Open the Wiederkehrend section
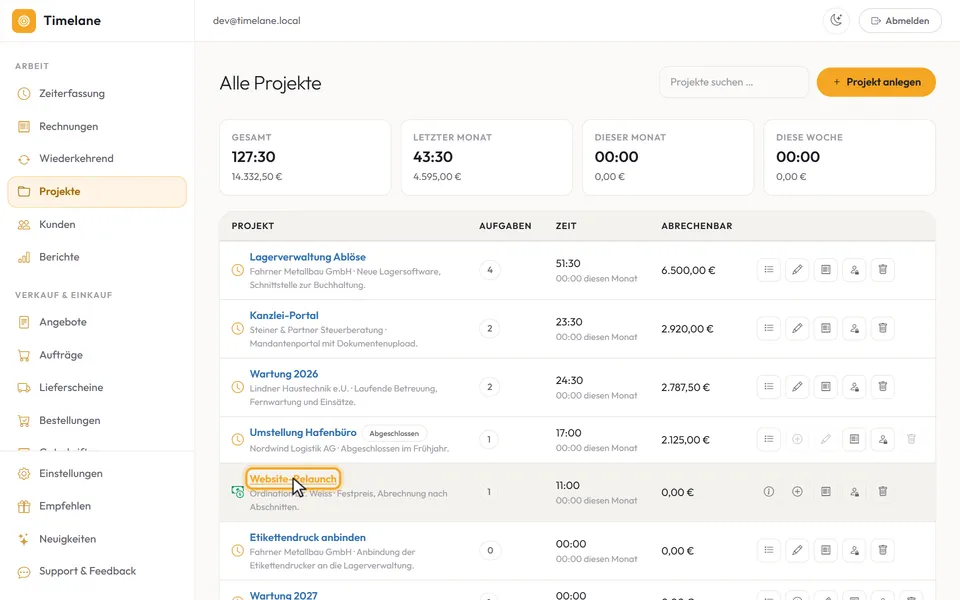 point(97,159)
